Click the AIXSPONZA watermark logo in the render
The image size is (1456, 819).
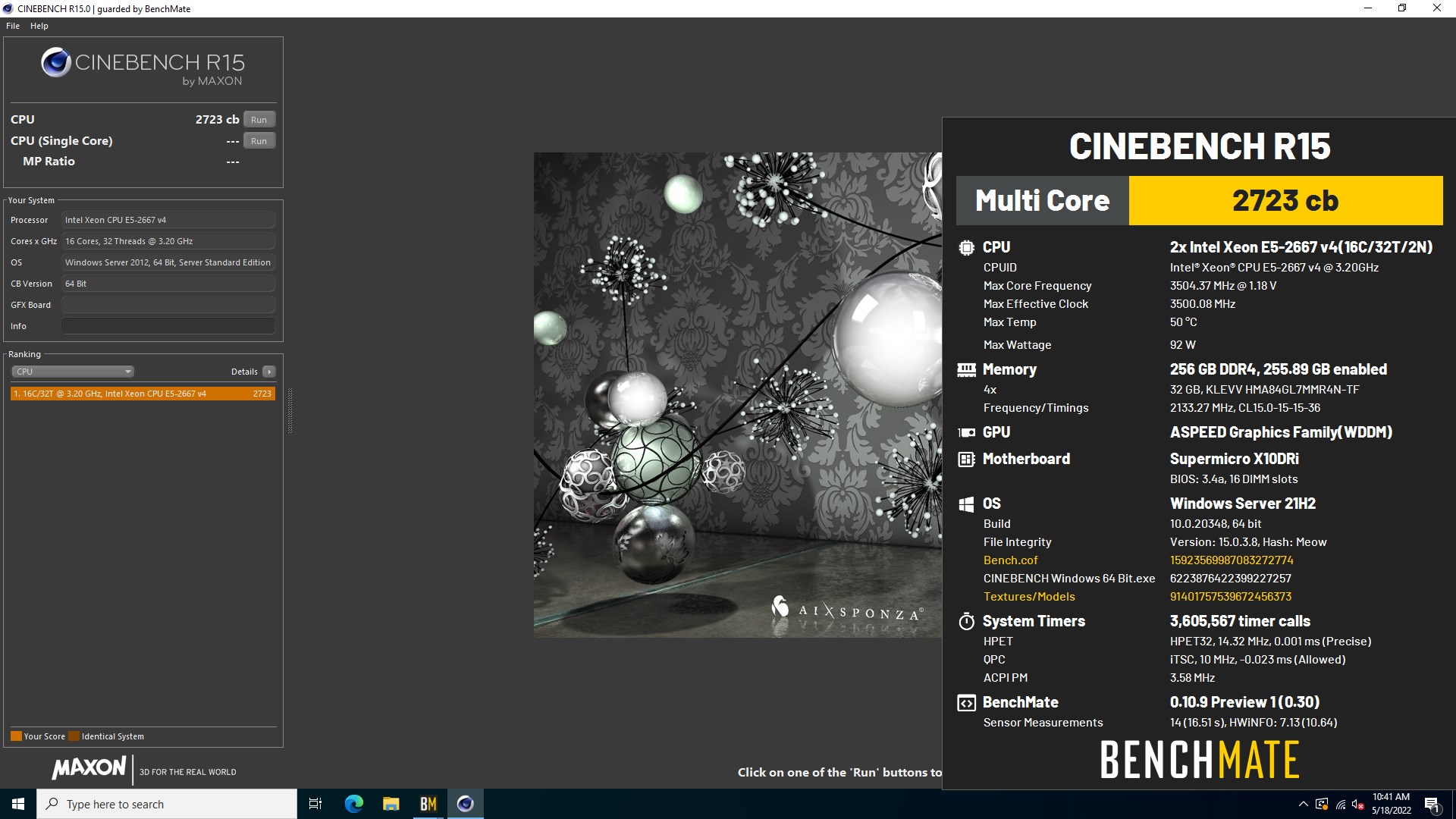point(847,610)
